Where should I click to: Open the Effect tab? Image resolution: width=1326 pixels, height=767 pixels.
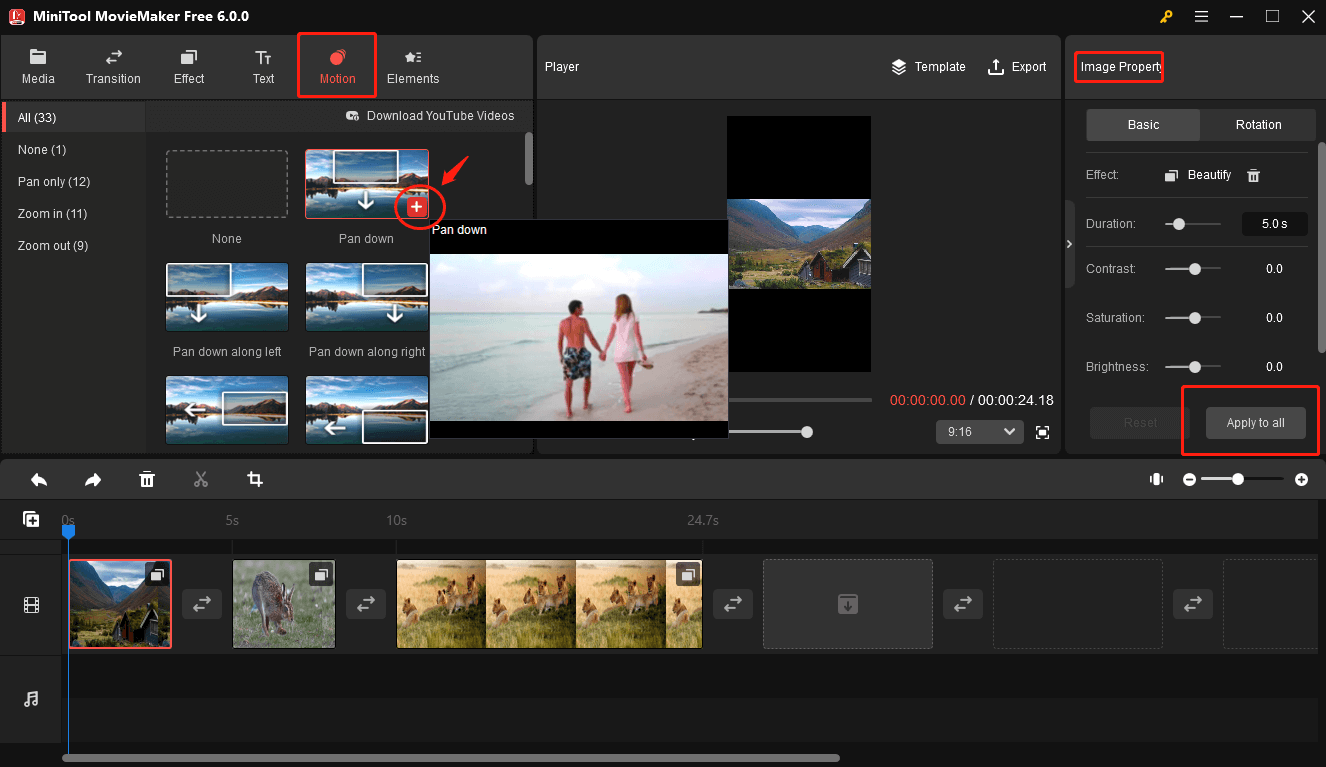(x=189, y=67)
